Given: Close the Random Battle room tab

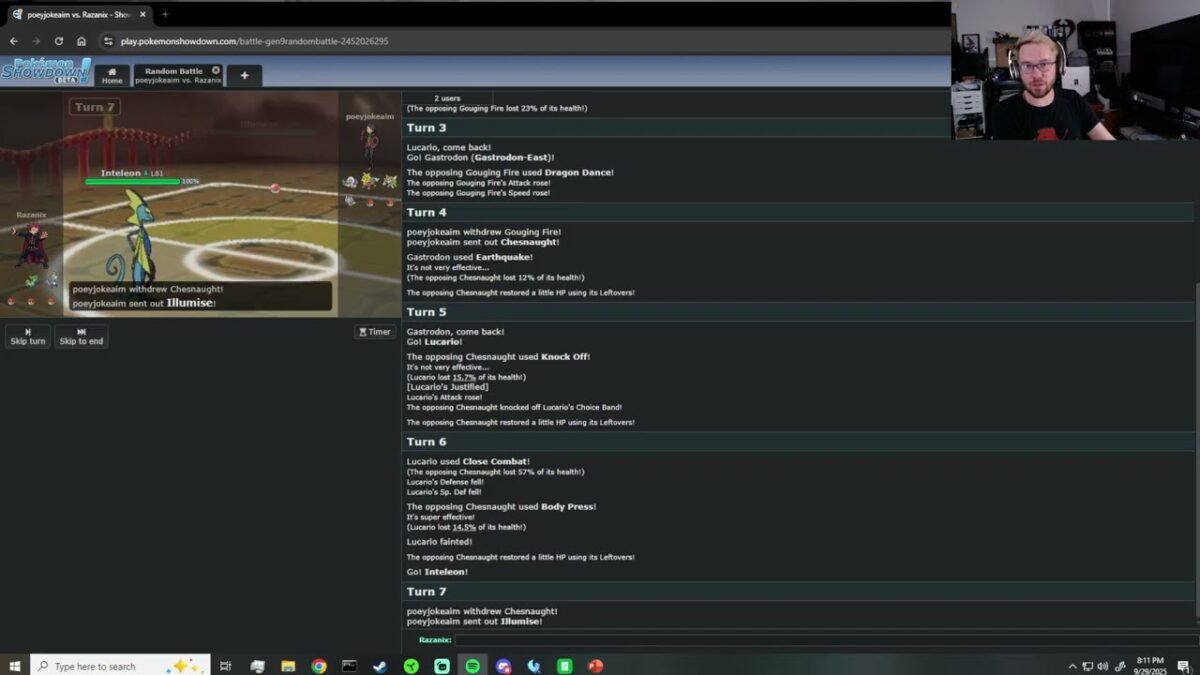Looking at the screenshot, I should tap(216, 70).
